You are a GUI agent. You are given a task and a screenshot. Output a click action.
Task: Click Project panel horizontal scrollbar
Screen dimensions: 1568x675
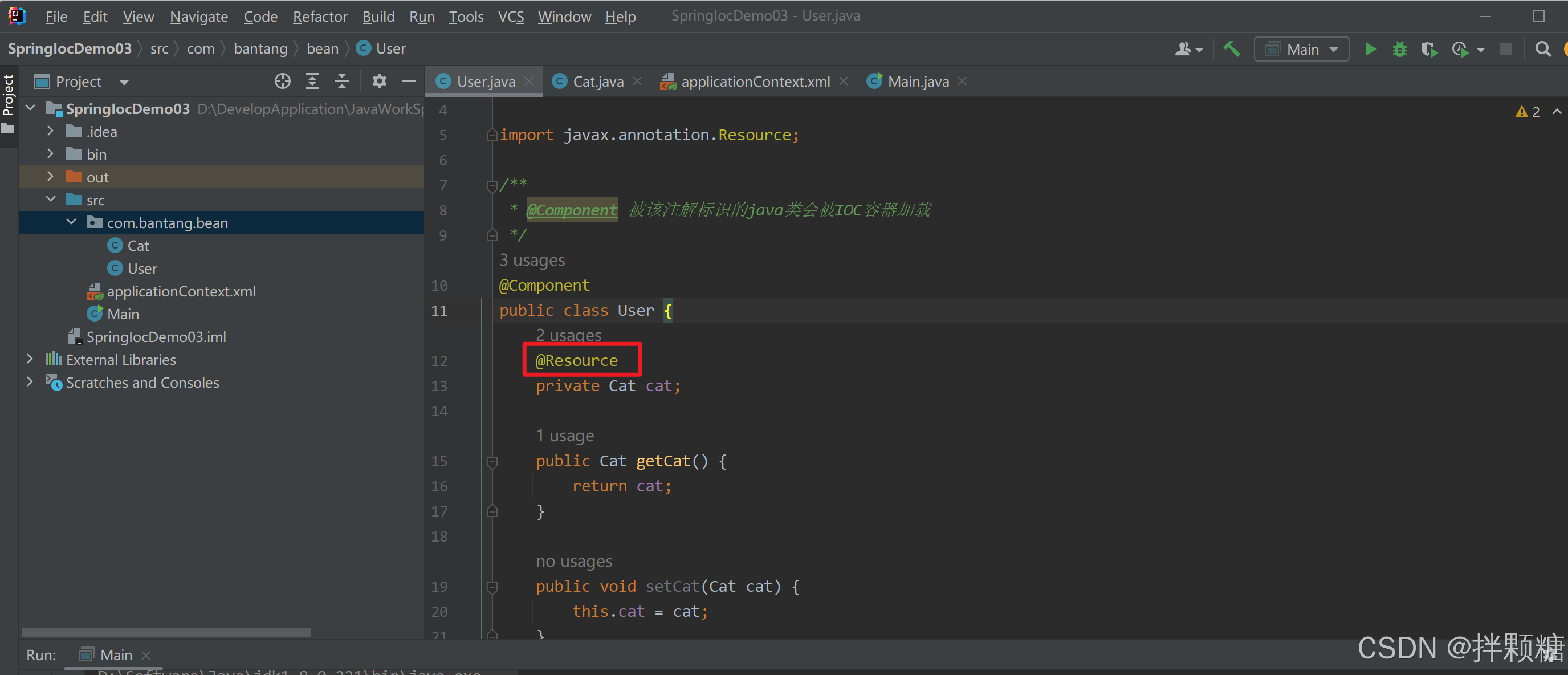pos(165,632)
